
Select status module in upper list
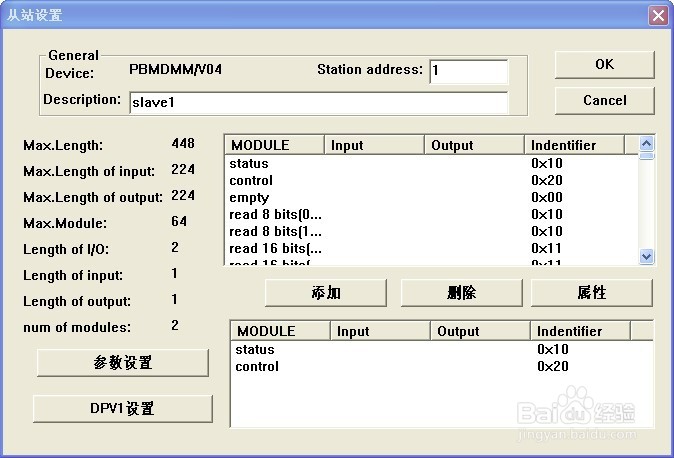[431, 163]
